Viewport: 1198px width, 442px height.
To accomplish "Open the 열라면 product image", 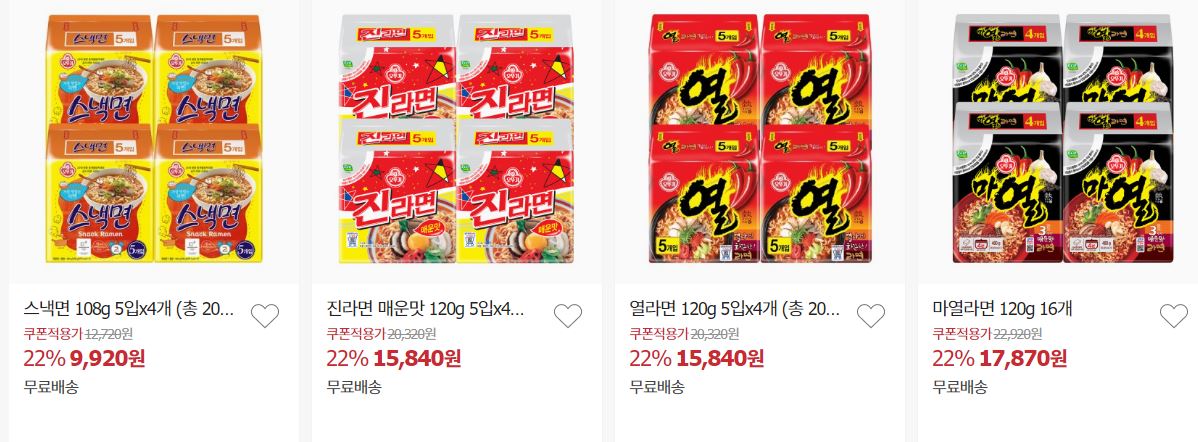I will (x=760, y=138).
